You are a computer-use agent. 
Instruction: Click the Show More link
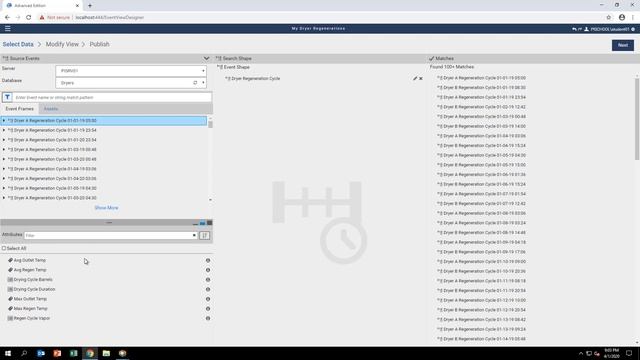(106, 208)
